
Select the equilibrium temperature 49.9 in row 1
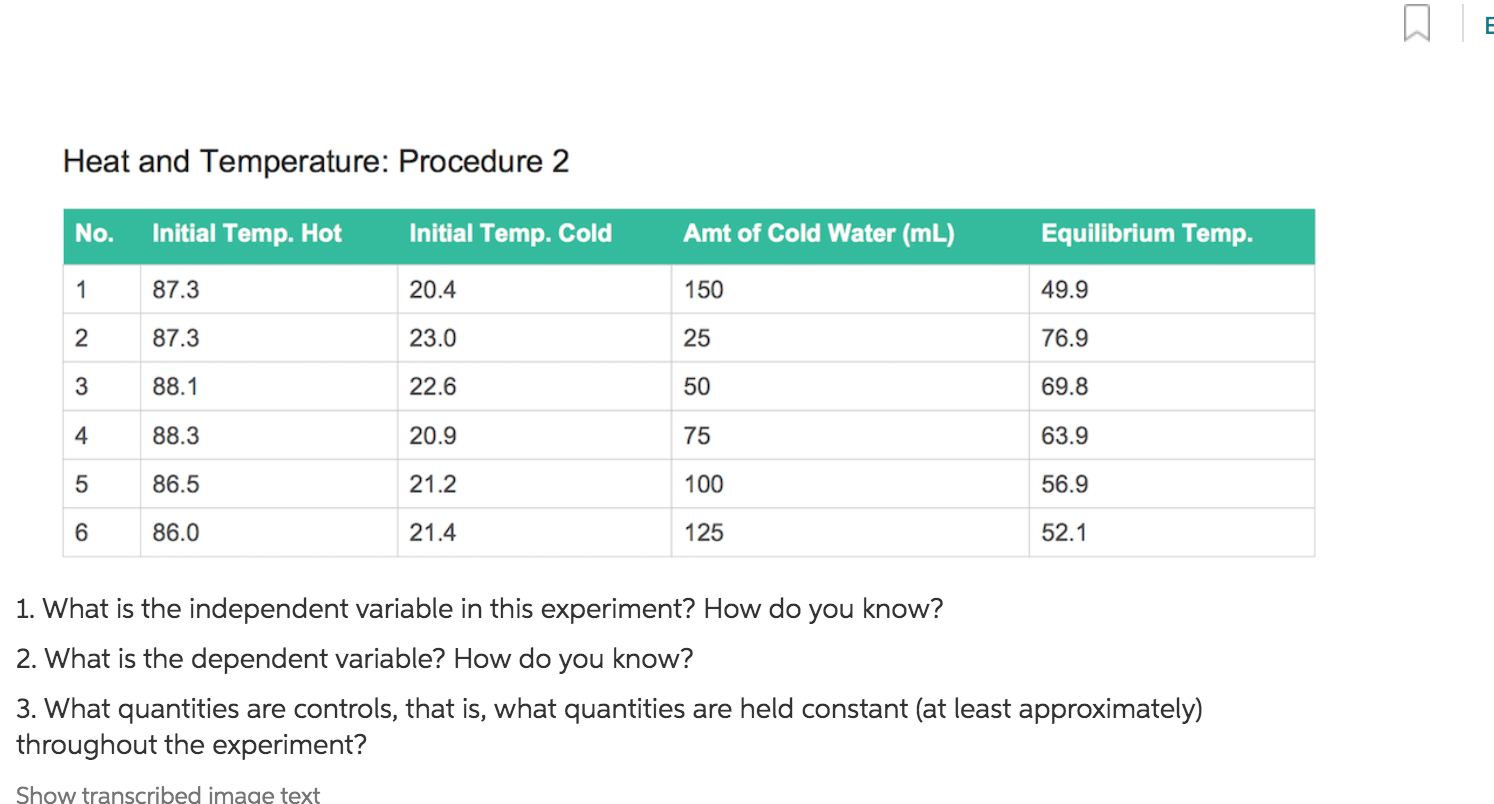[1063, 289]
